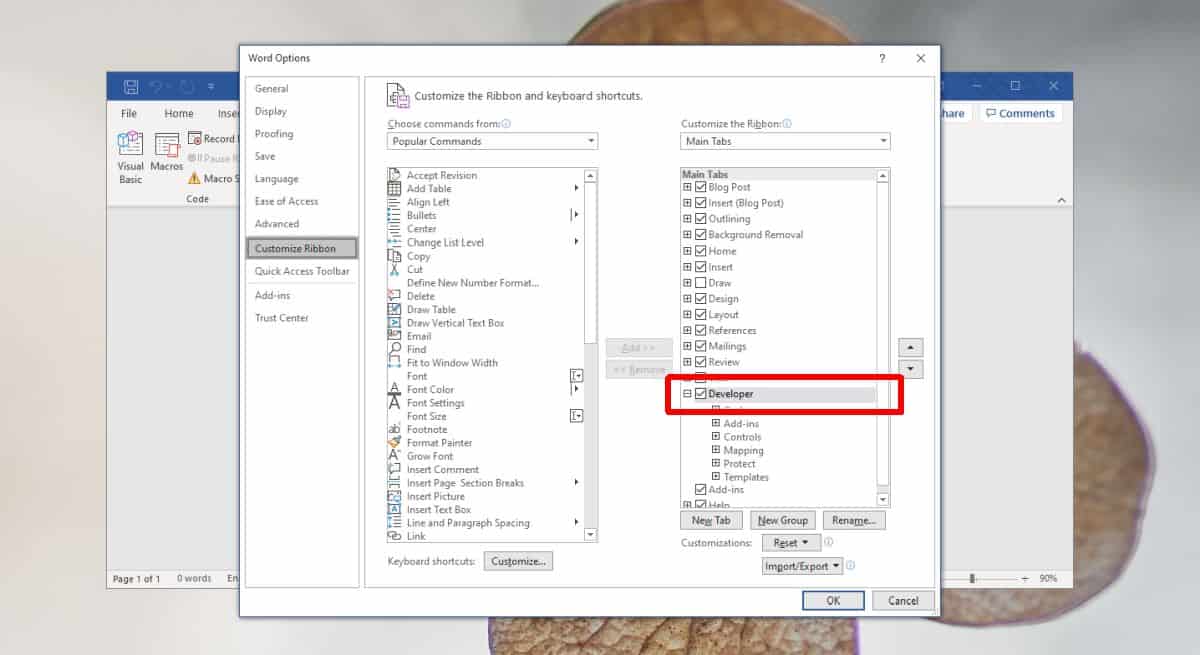
Task: Choose the Font Color command
Action: pos(430,389)
